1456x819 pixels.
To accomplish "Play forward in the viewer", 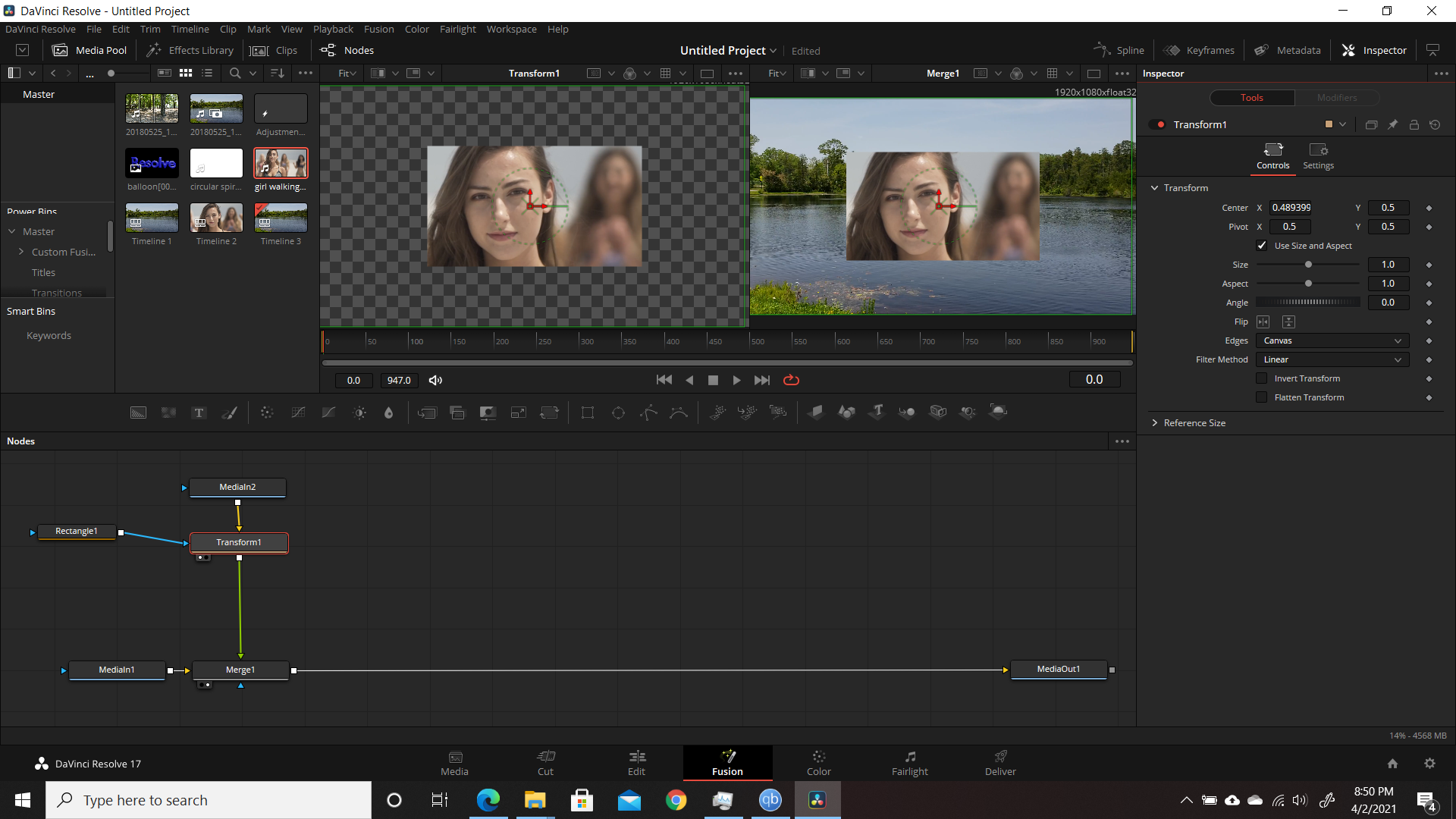I will point(736,380).
